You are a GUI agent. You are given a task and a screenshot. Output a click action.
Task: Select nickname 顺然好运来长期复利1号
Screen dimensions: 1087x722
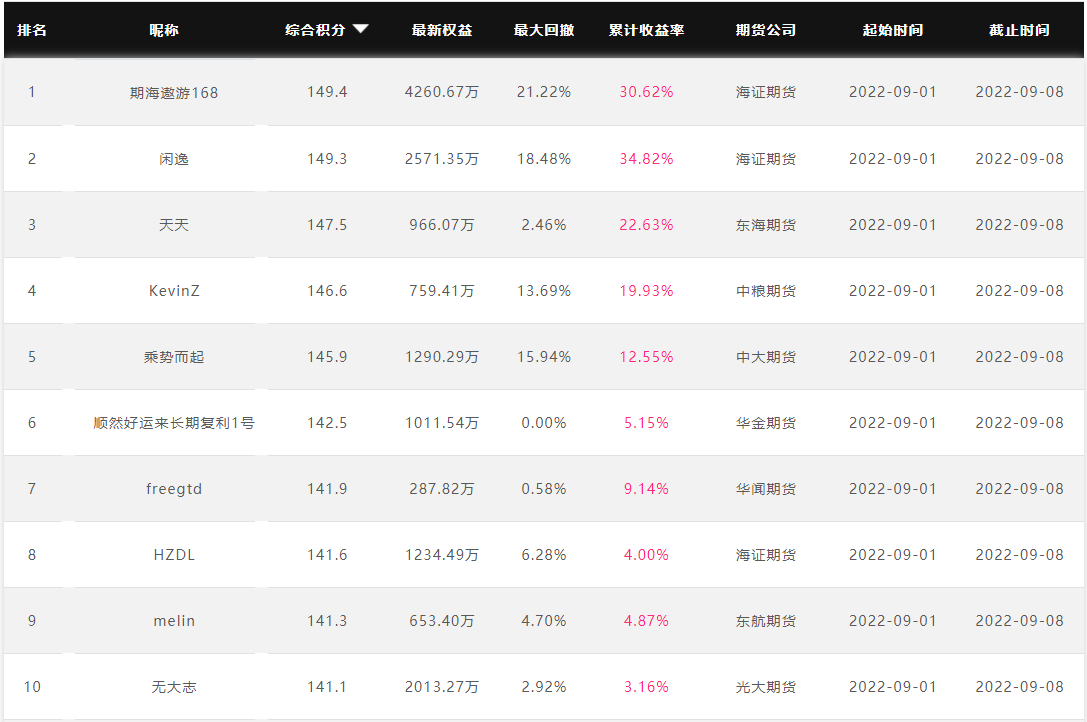coord(174,422)
